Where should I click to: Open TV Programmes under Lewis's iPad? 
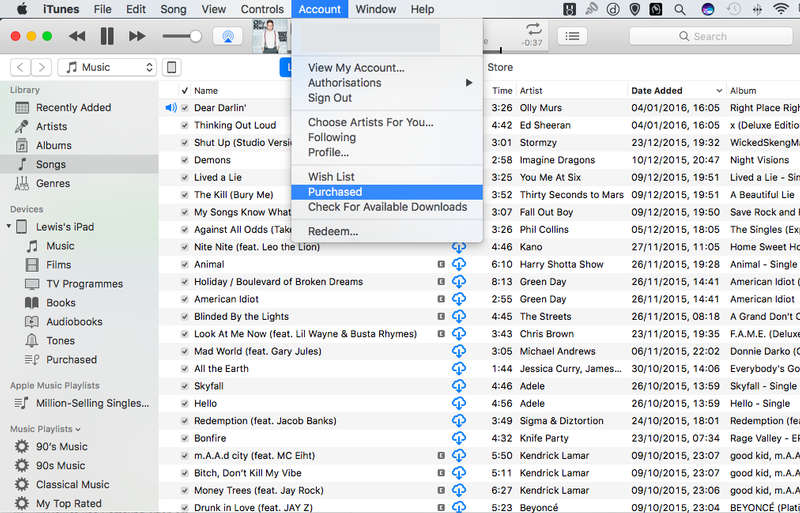pyautogui.click(x=85, y=284)
